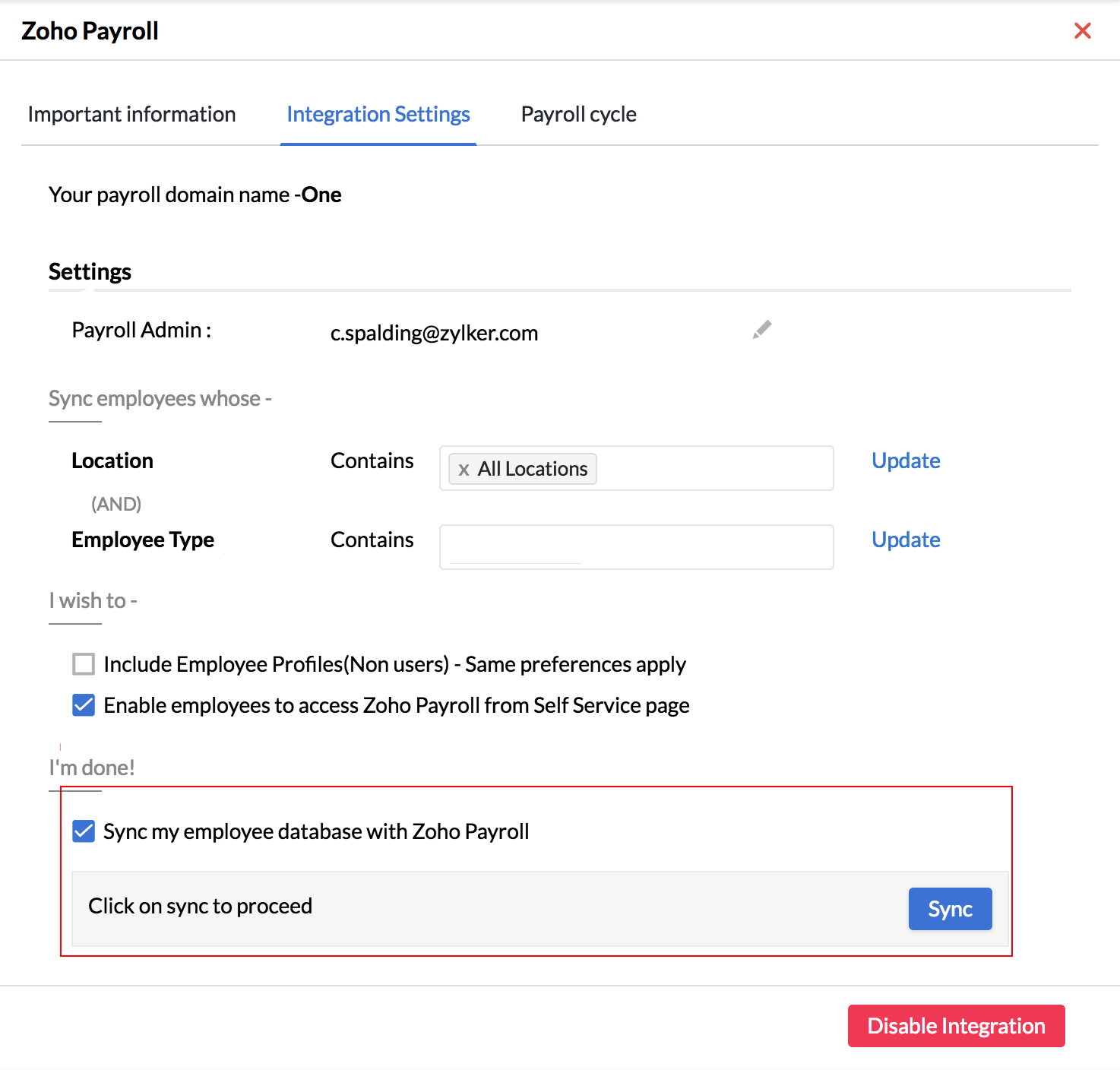Select the payroll admin email c.spalding@zylker.com

click(434, 333)
